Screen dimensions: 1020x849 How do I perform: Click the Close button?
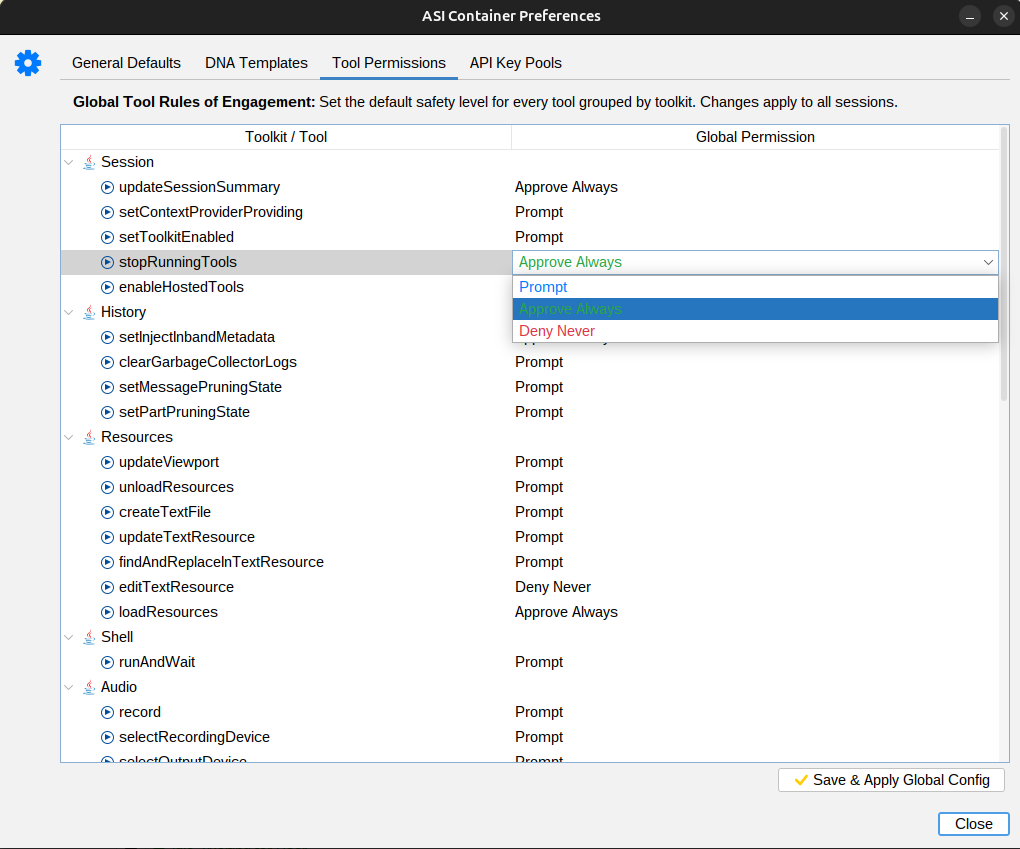[973, 823]
